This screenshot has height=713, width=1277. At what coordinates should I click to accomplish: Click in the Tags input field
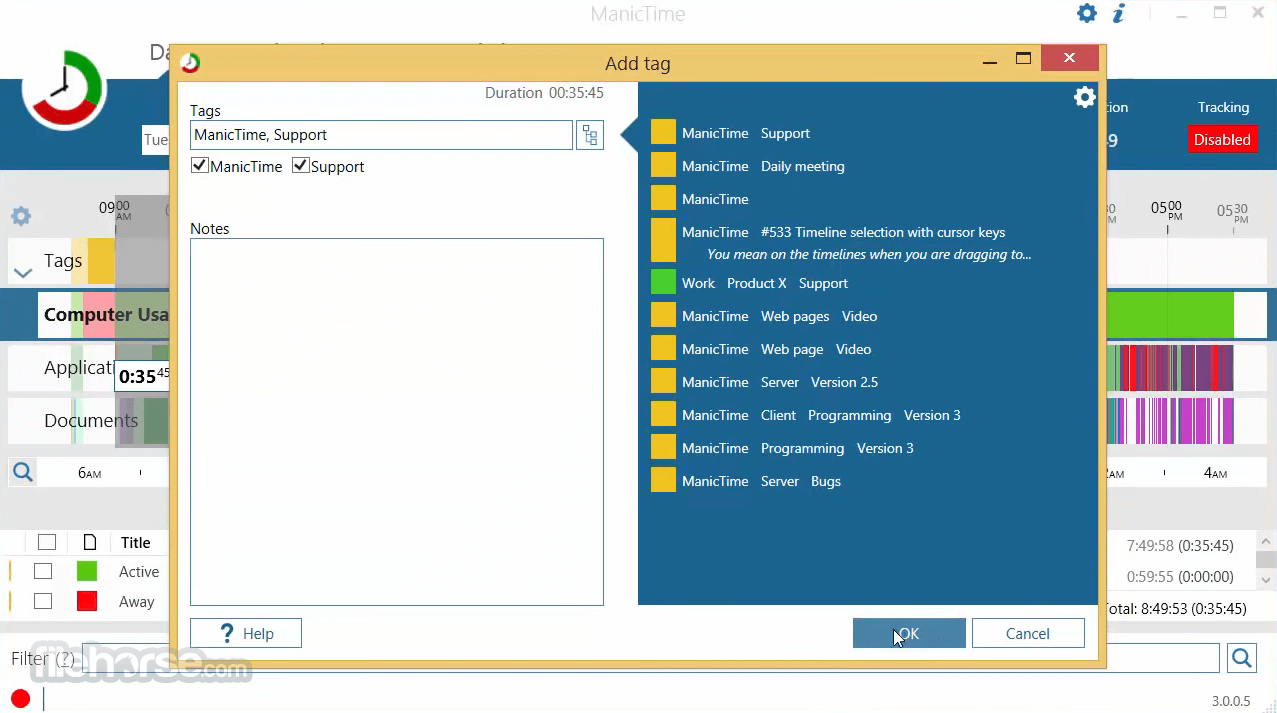[381, 135]
